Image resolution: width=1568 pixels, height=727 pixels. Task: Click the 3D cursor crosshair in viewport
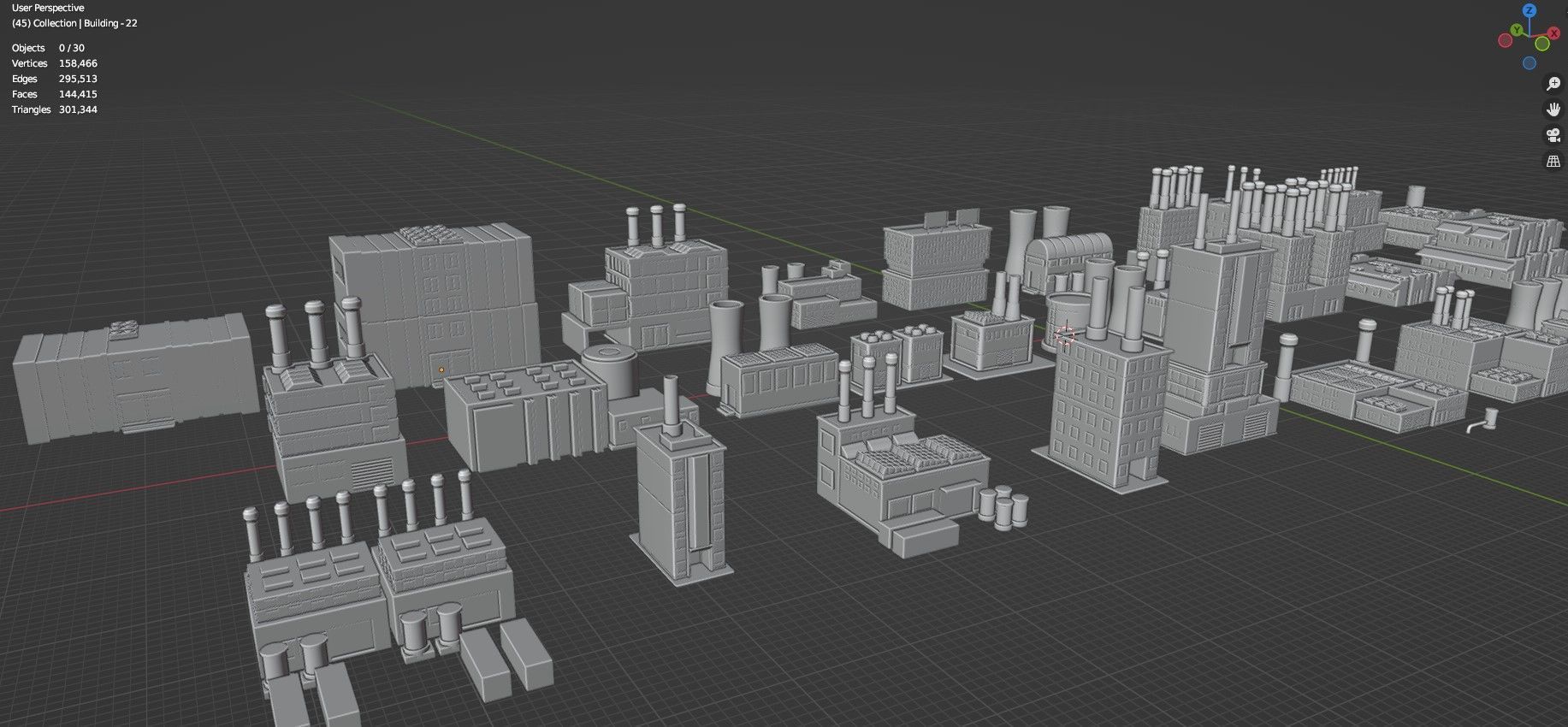click(x=1065, y=334)
